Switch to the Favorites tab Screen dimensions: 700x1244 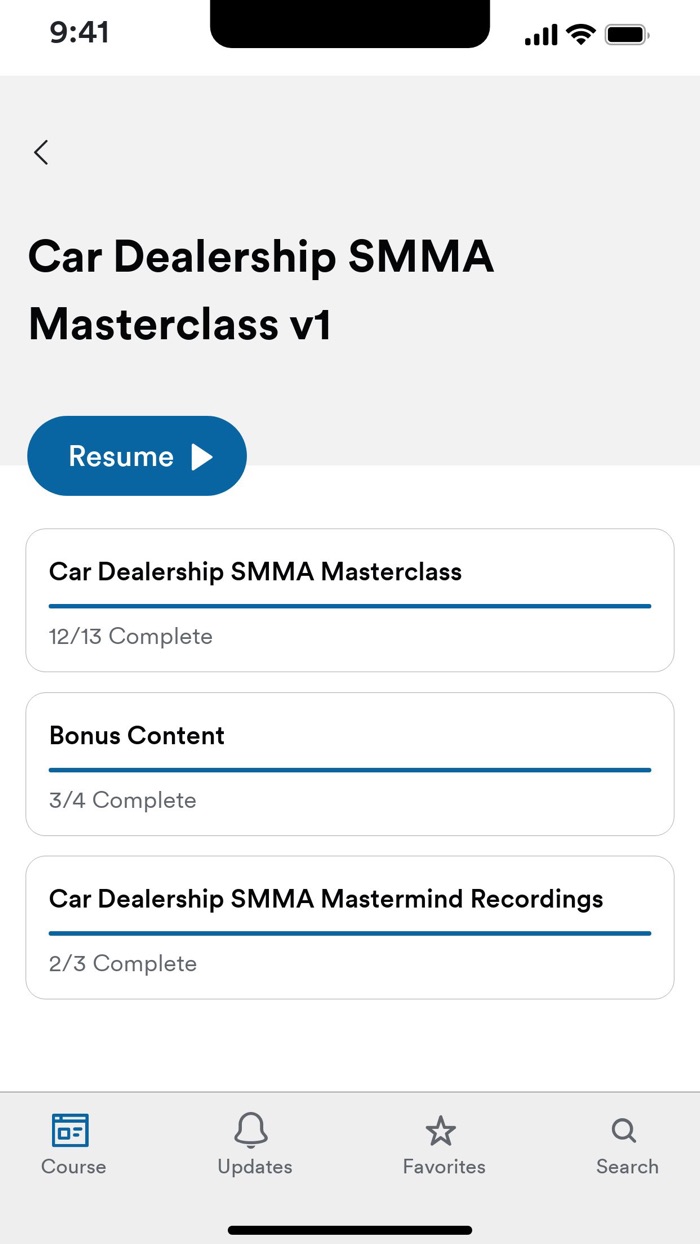point(442,1143)
